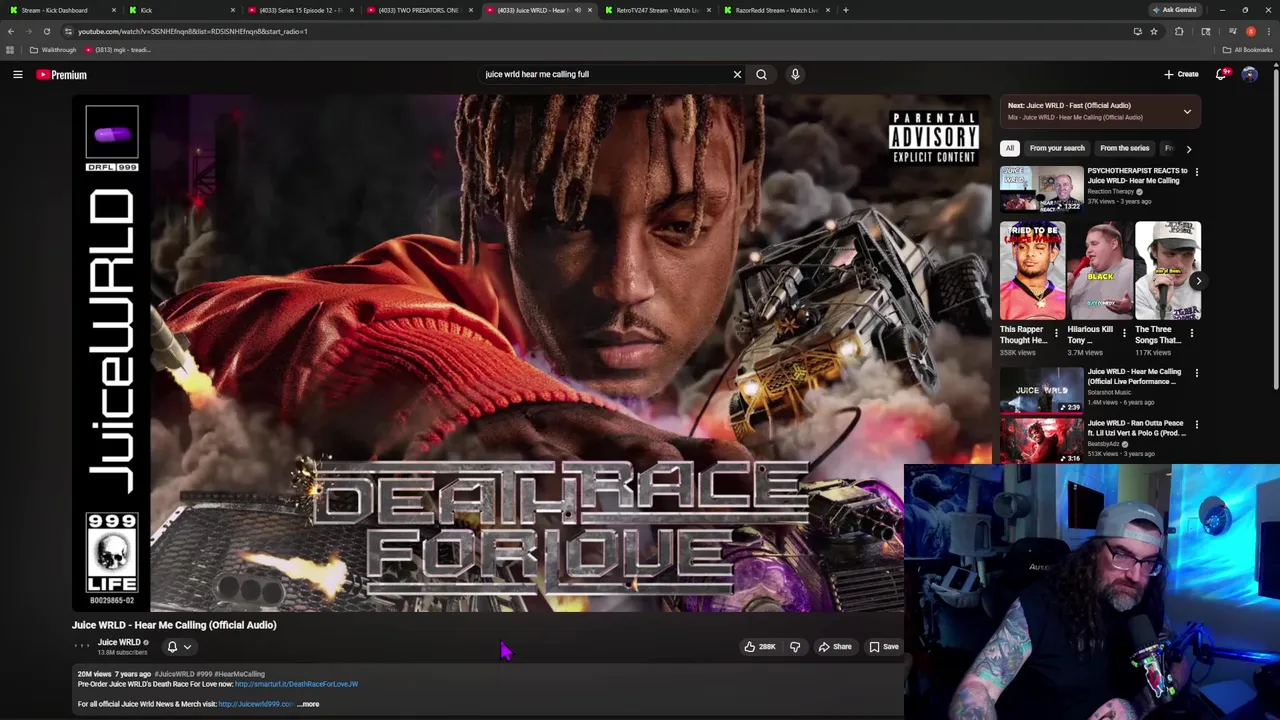The image size is (1280, 720).
Task: Open a new browser tab
Action: point(846,10)
